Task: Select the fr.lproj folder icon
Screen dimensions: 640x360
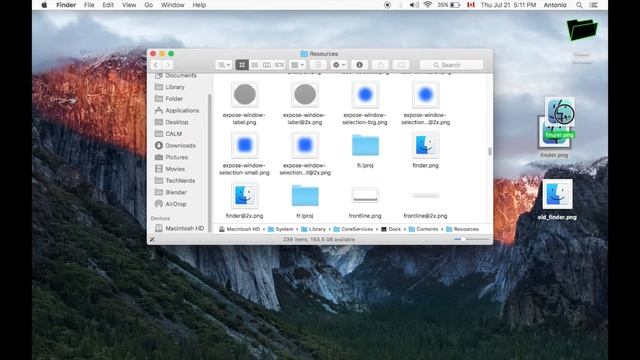Action: (305, 196)
